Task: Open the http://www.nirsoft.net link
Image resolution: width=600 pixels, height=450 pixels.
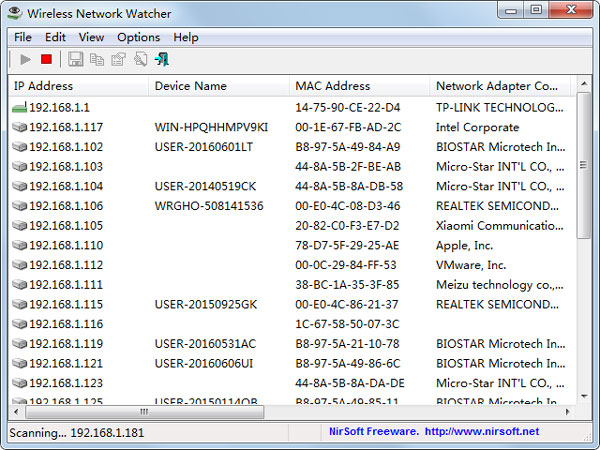Action: point(482,432)
